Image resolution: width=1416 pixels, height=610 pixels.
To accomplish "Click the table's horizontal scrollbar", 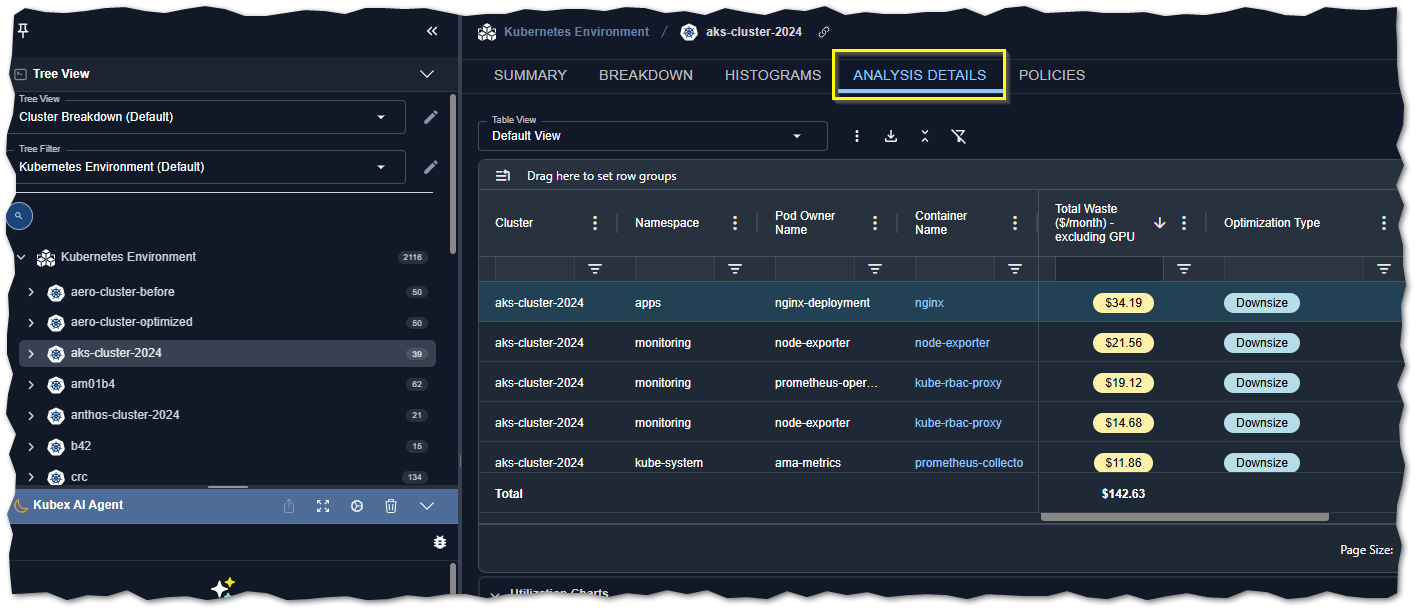I will 1184,517.
